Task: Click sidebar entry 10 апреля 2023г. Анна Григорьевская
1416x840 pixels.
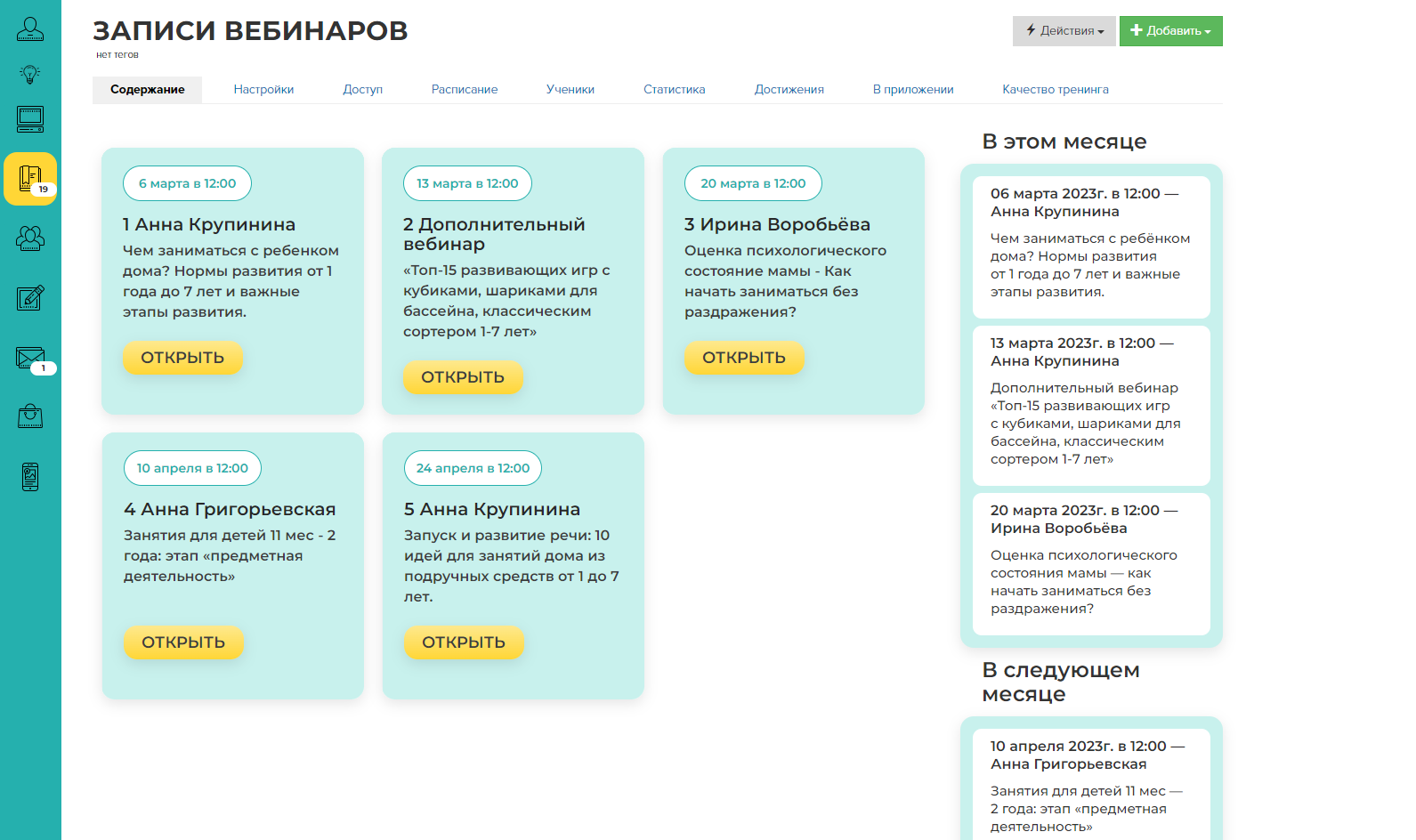Action: pyautogui.click(x=1091, y=785)
